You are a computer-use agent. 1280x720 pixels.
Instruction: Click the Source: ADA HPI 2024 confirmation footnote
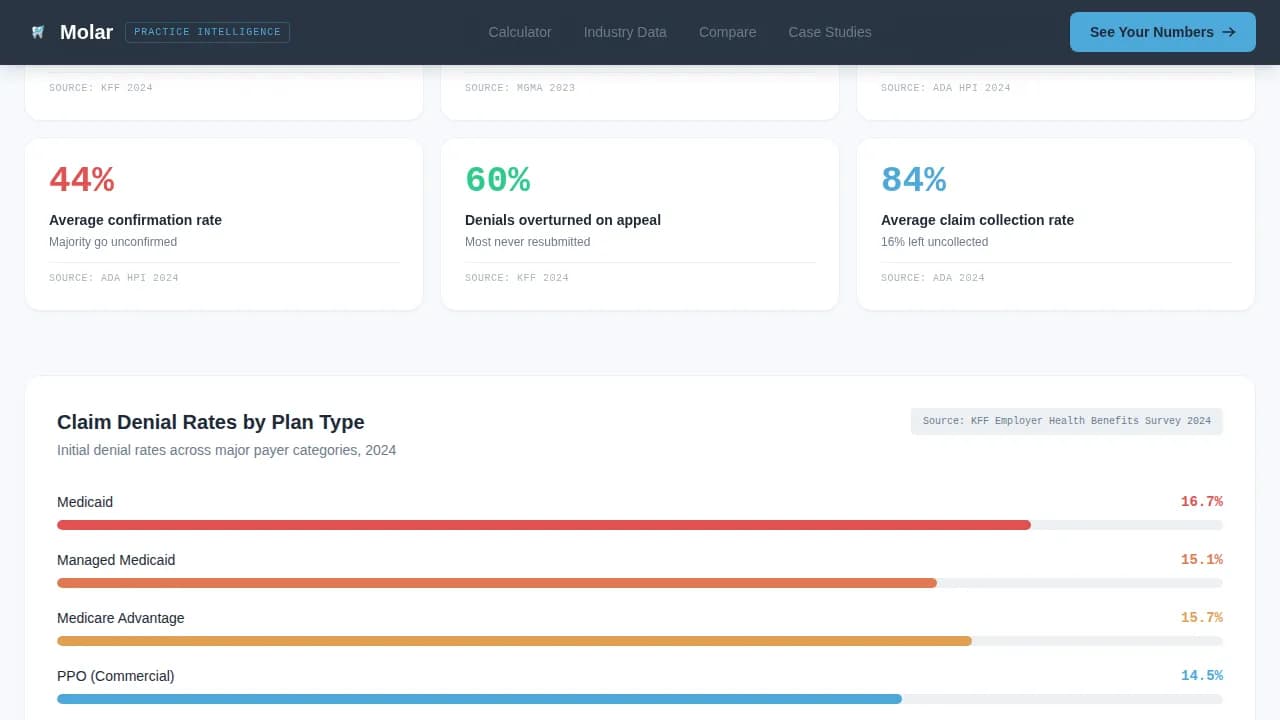point(114,278)
